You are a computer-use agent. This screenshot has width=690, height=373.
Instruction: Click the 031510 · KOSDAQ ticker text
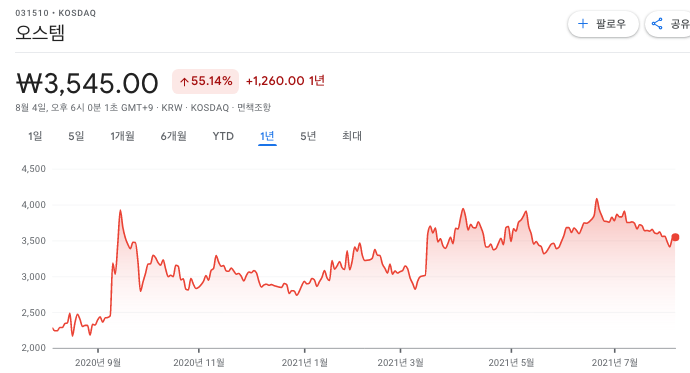(x=55, y=13)
